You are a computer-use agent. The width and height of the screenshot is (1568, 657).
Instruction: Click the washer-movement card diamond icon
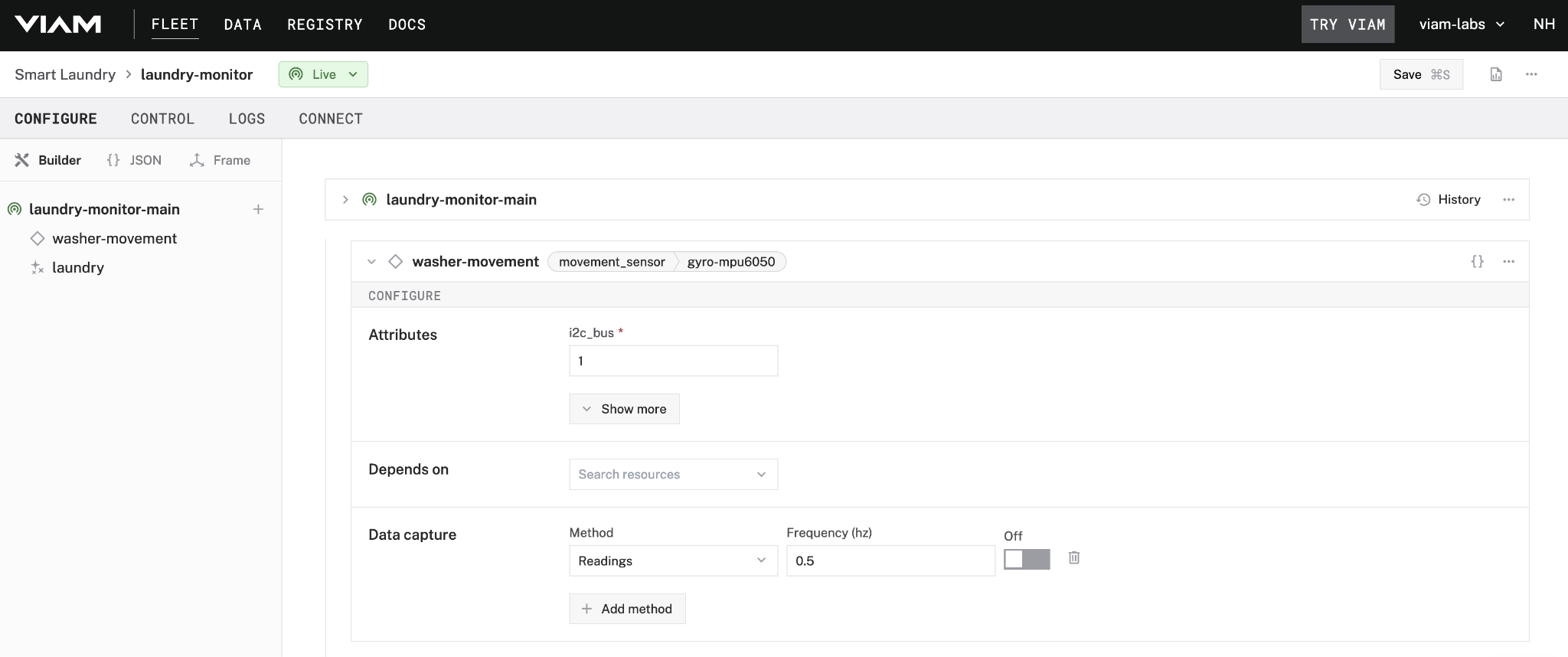click(395, 261)
